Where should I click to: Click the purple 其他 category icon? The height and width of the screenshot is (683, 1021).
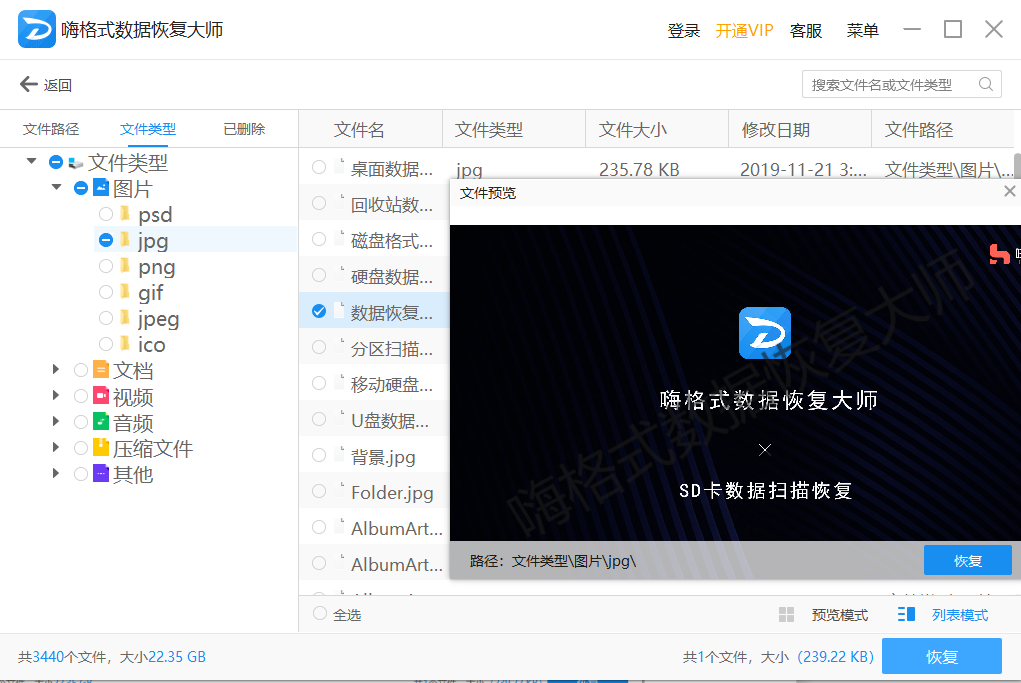[101, 473]
